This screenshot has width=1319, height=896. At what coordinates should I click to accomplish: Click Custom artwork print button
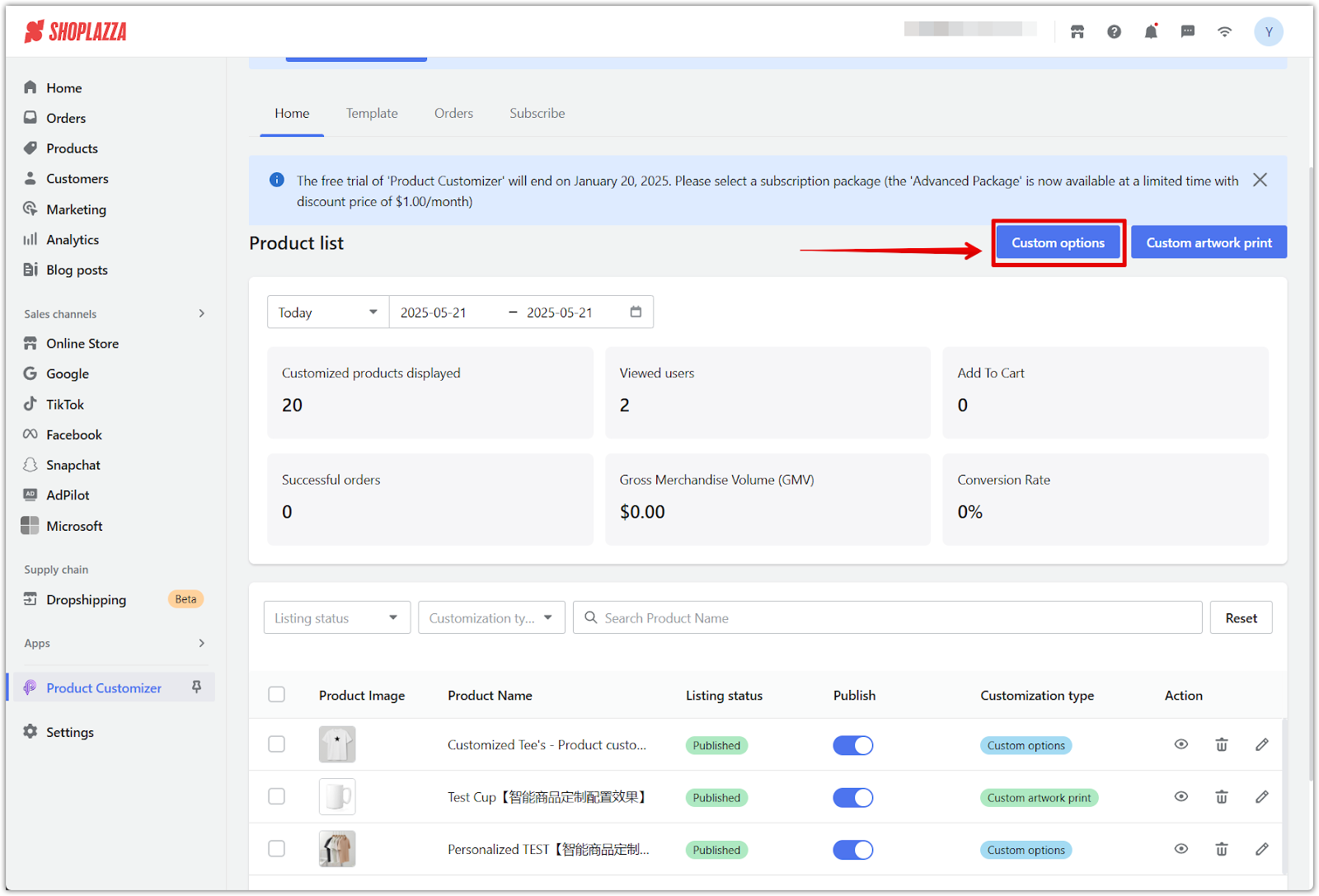point(1209,242)
